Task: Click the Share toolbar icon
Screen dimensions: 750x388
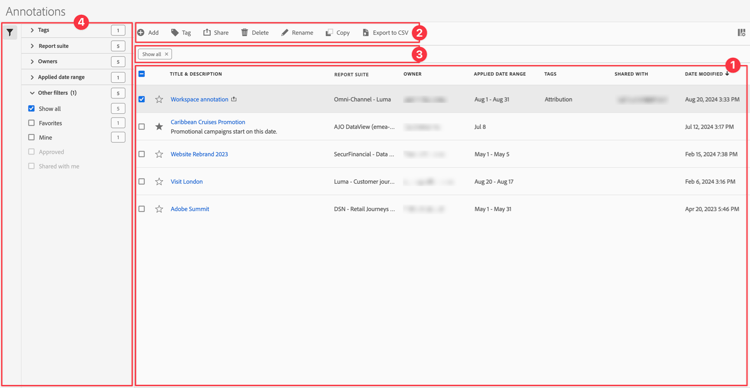Action: (207, 33)
